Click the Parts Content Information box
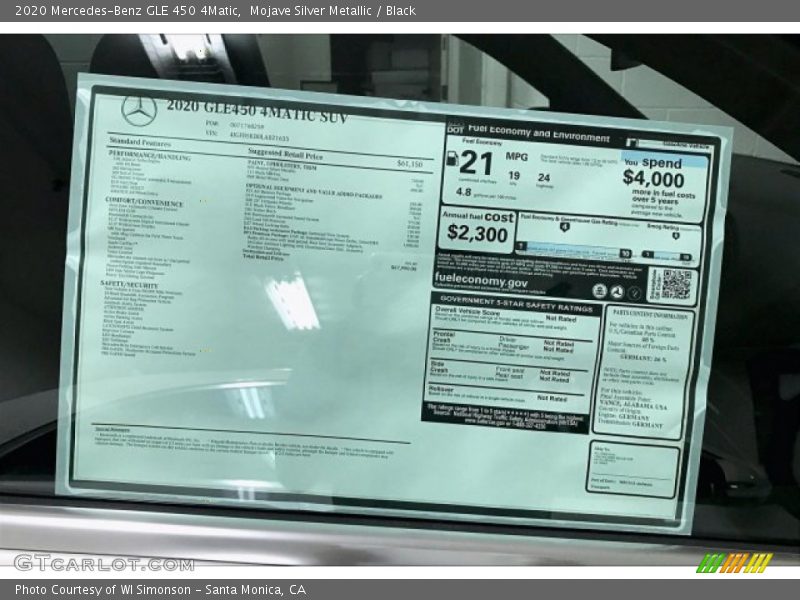Screen dimensions: 800x600 point(647,370)
